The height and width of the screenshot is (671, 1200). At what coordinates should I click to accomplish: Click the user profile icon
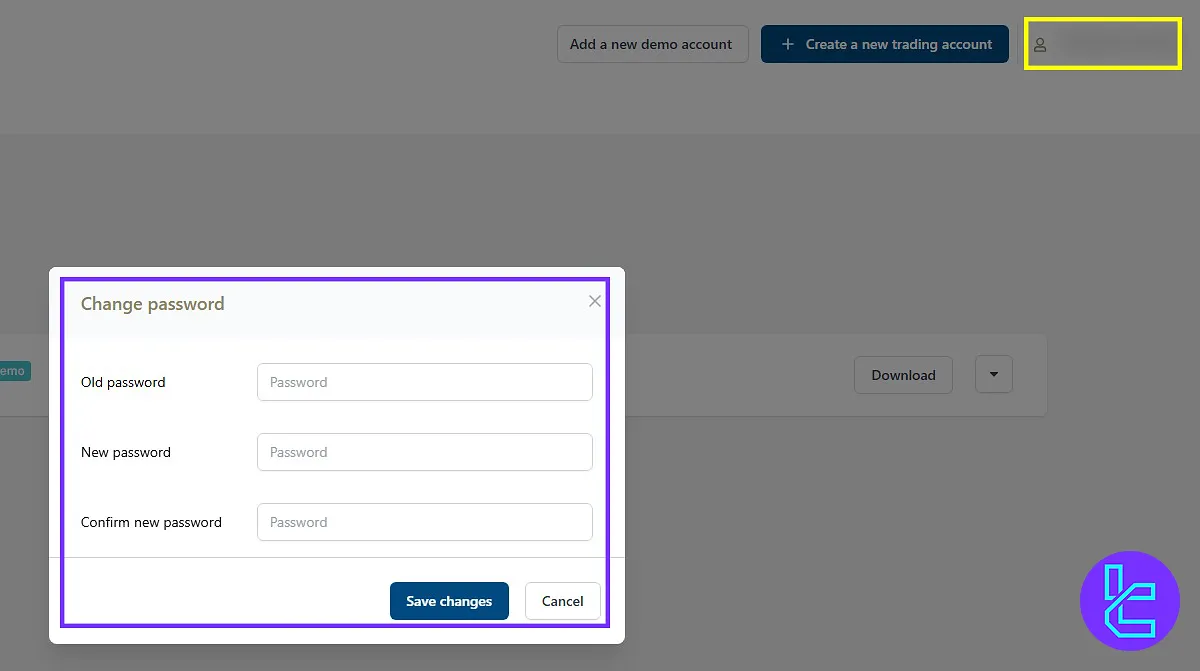pos(1040,45)
